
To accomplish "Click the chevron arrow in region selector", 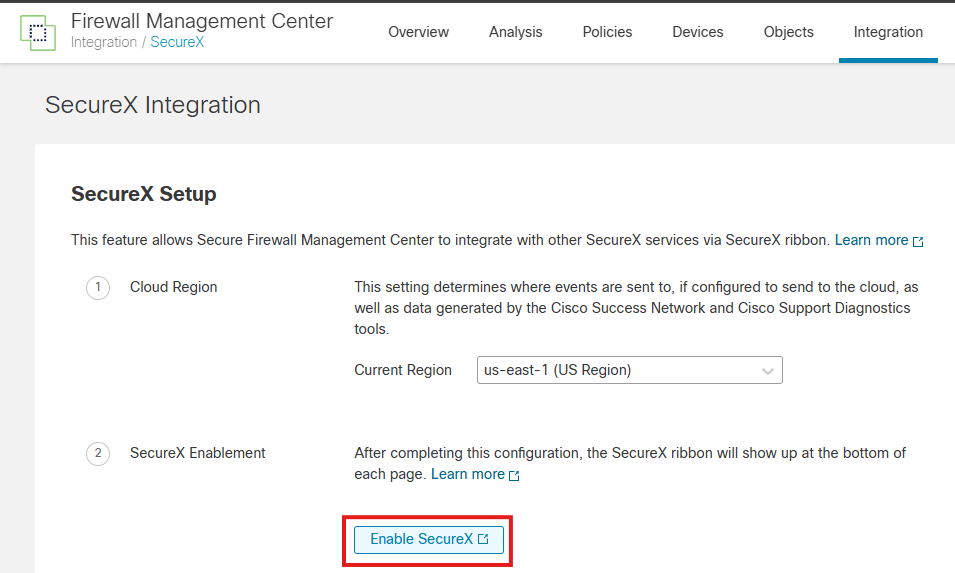I will click(768, 371).
